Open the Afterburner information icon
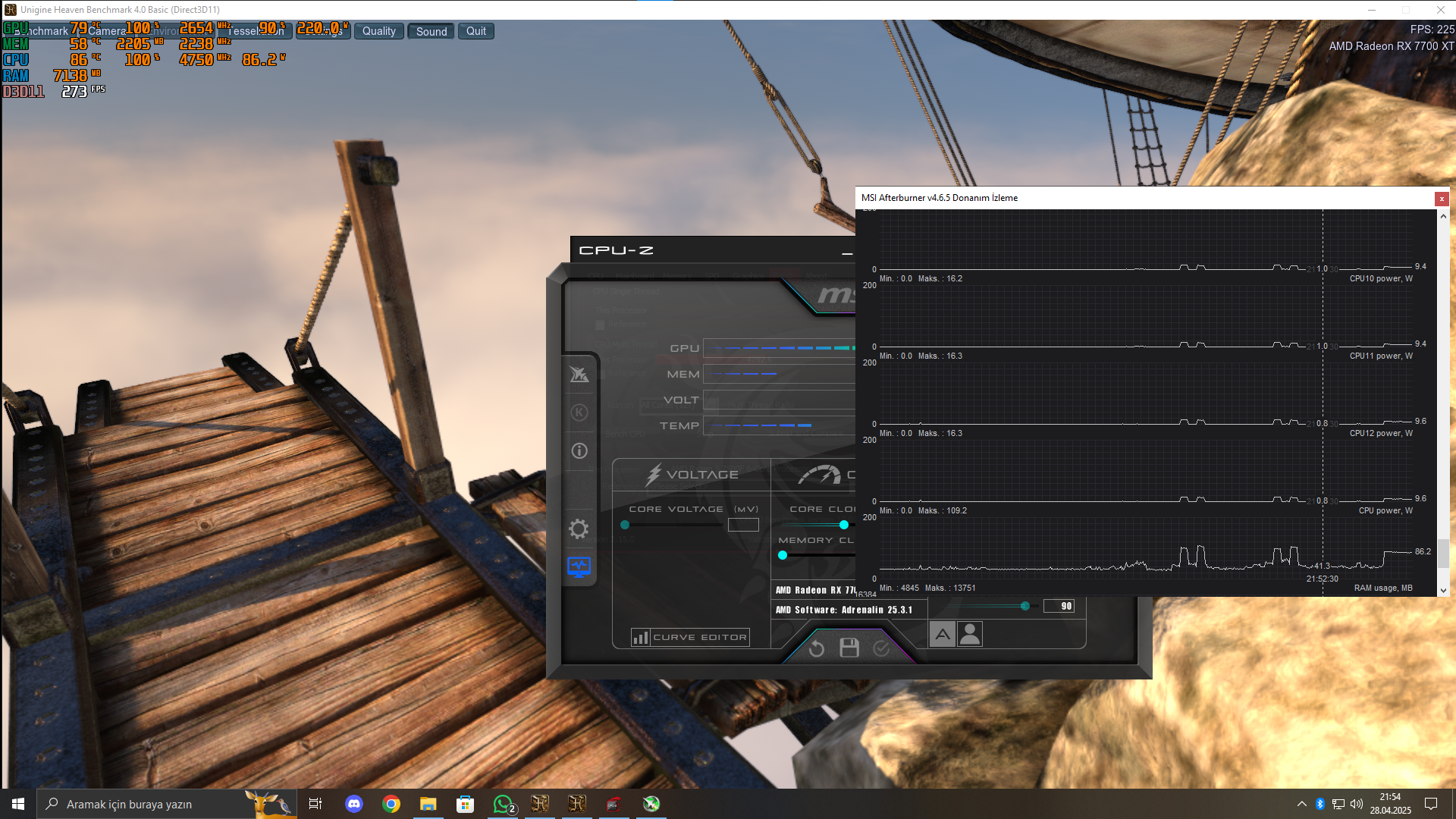 point(579,451)
